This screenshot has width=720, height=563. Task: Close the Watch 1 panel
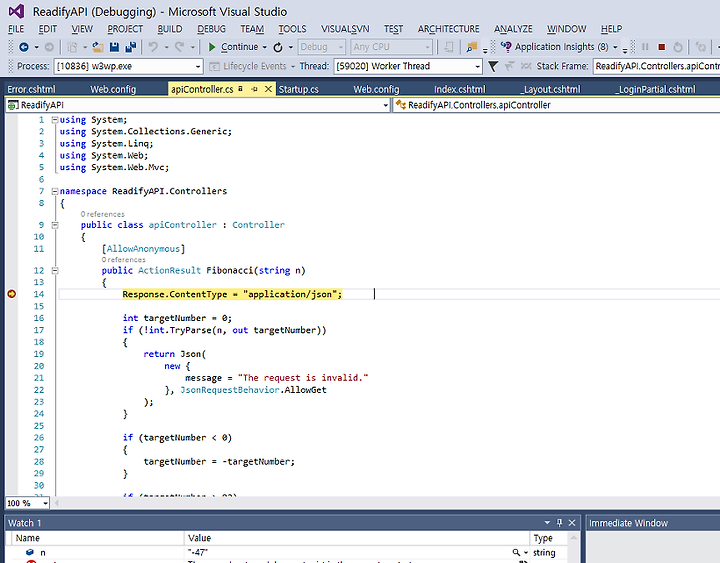point(572,523)
